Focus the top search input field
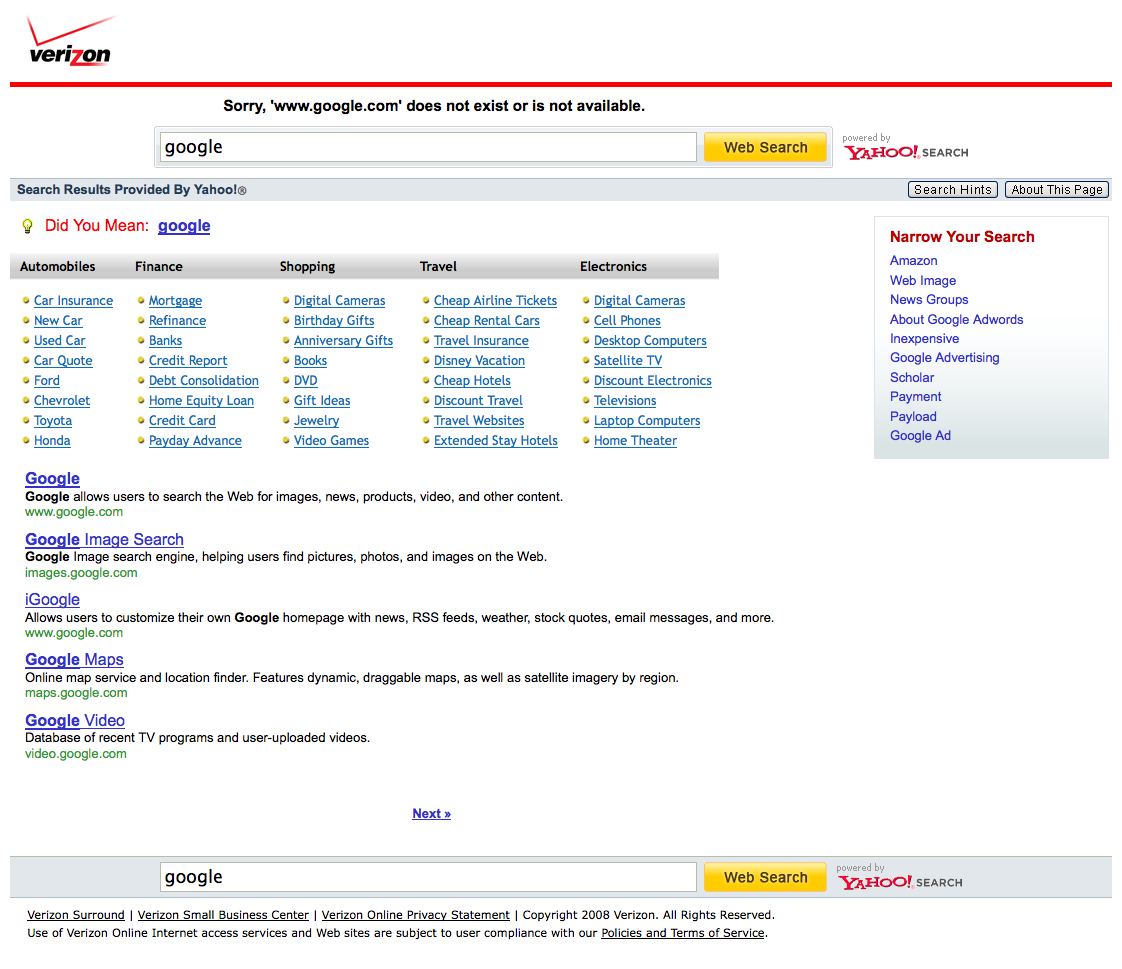The height and width of the screenshot is (969, 1122). (x=428, y=147)
